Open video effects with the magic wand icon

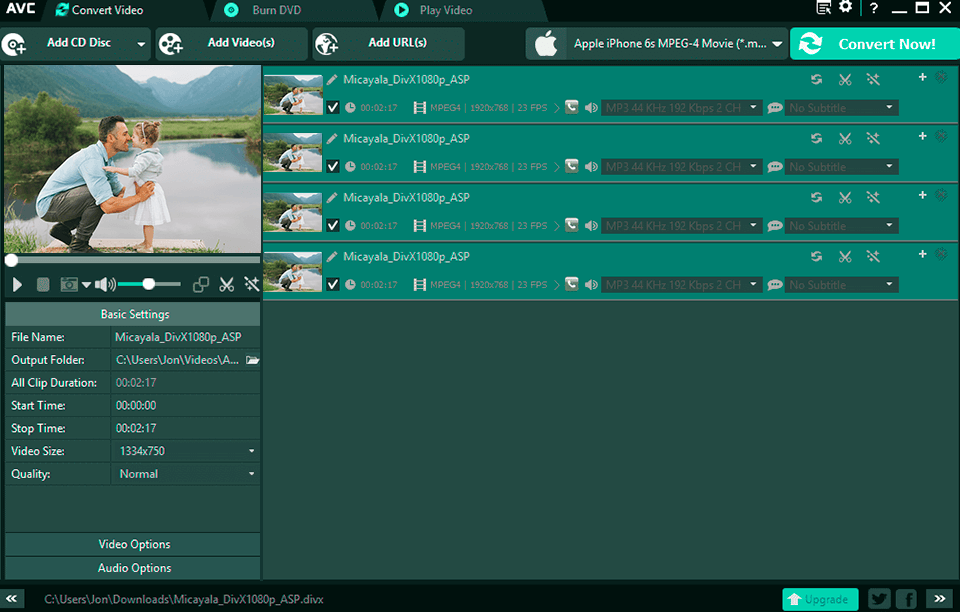[x=251, y=284]
